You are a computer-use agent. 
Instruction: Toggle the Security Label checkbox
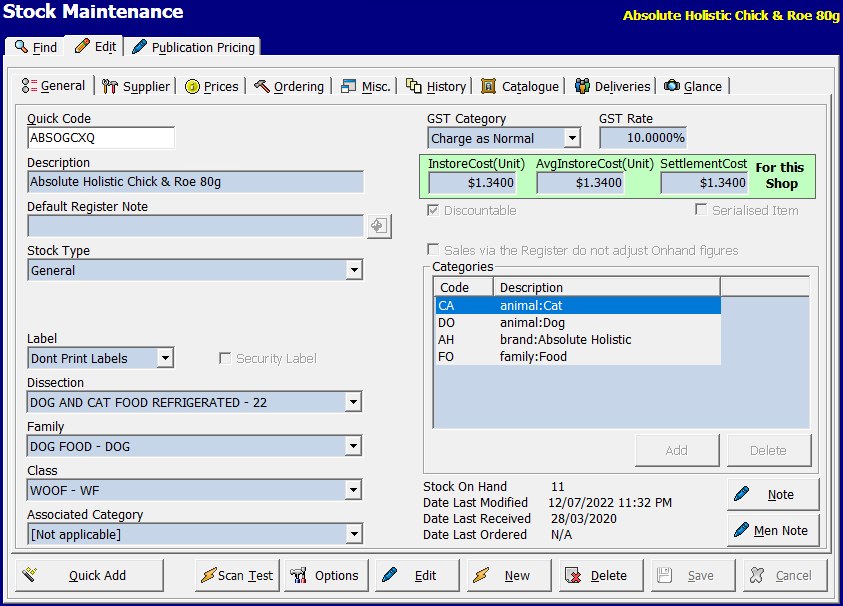225,358
